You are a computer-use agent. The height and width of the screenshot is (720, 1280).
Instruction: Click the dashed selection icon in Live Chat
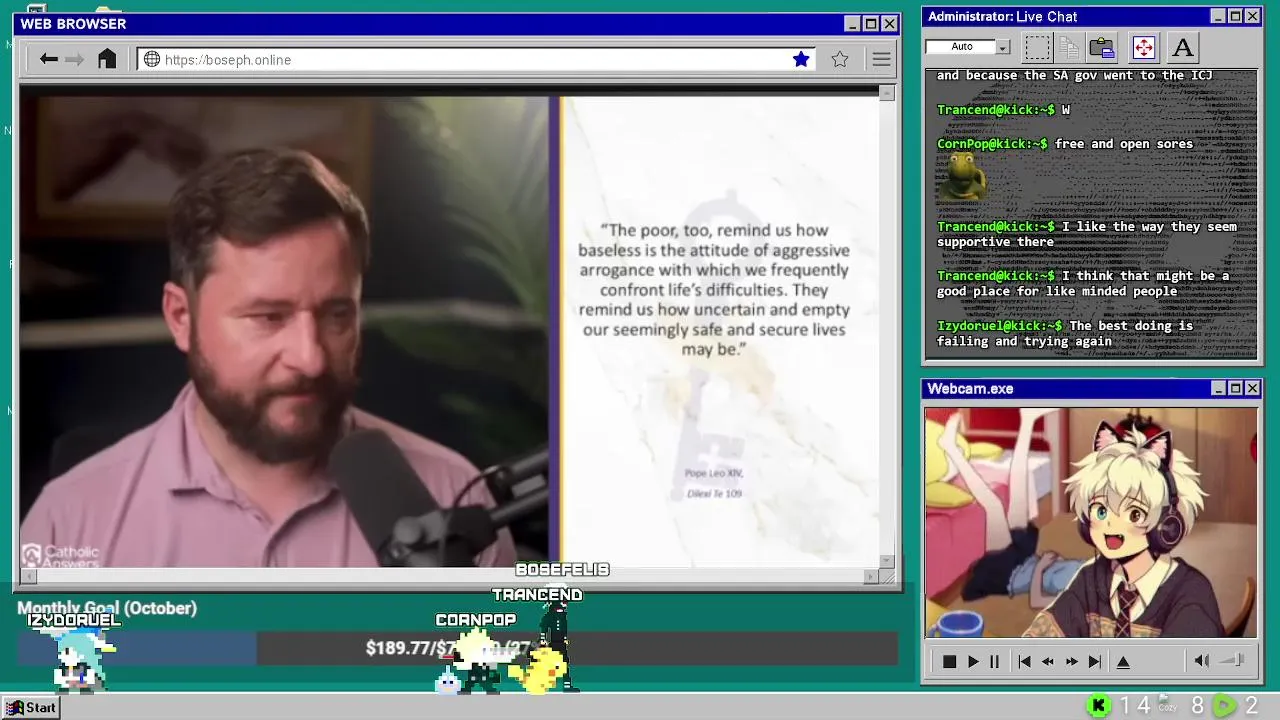pos(1037,47)
